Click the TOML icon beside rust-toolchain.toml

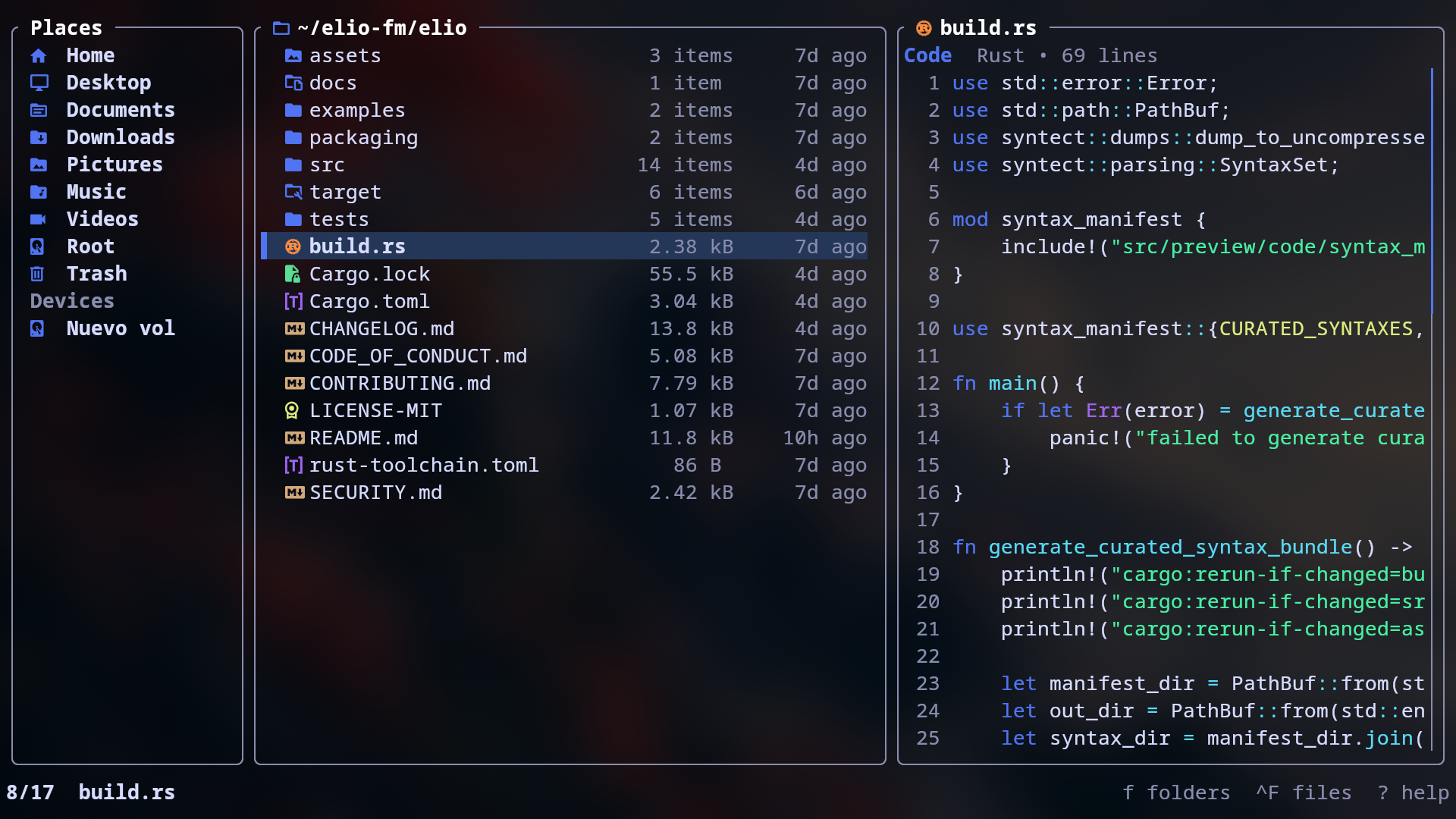293,466
